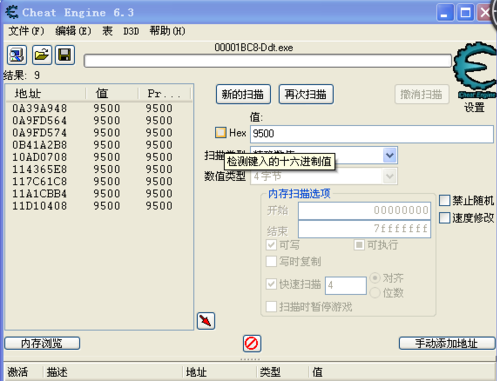The image size is (497, 381).
Task: Click the 00001BC8-Ddt.exe process label
Action: point(254,48)
